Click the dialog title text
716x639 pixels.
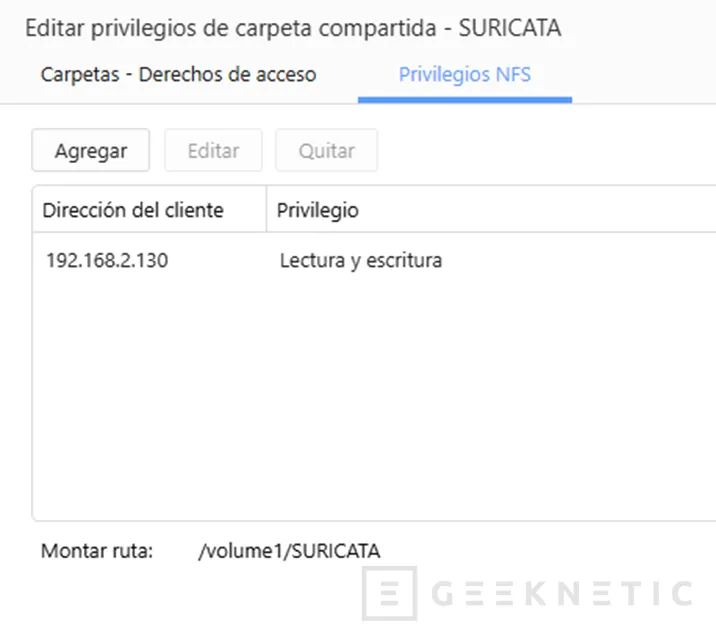point(292,28)
